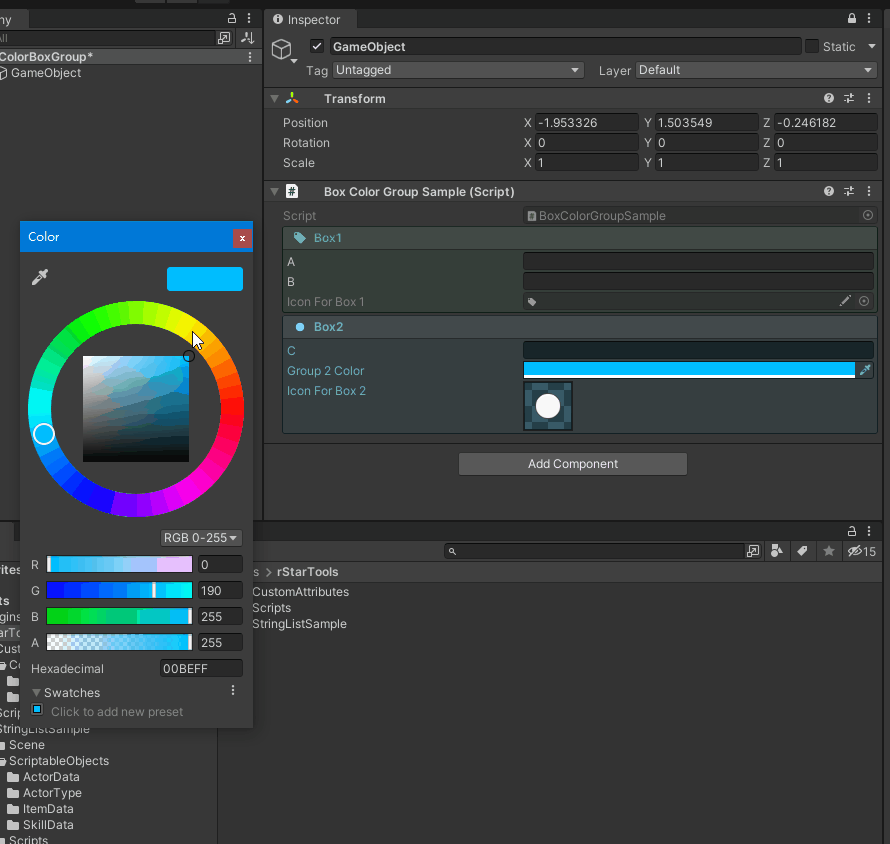This screenshot has width=890, height=844.
Task: Lock the Inspector panel
Action: pyautogui.click(x=851, y=18)
